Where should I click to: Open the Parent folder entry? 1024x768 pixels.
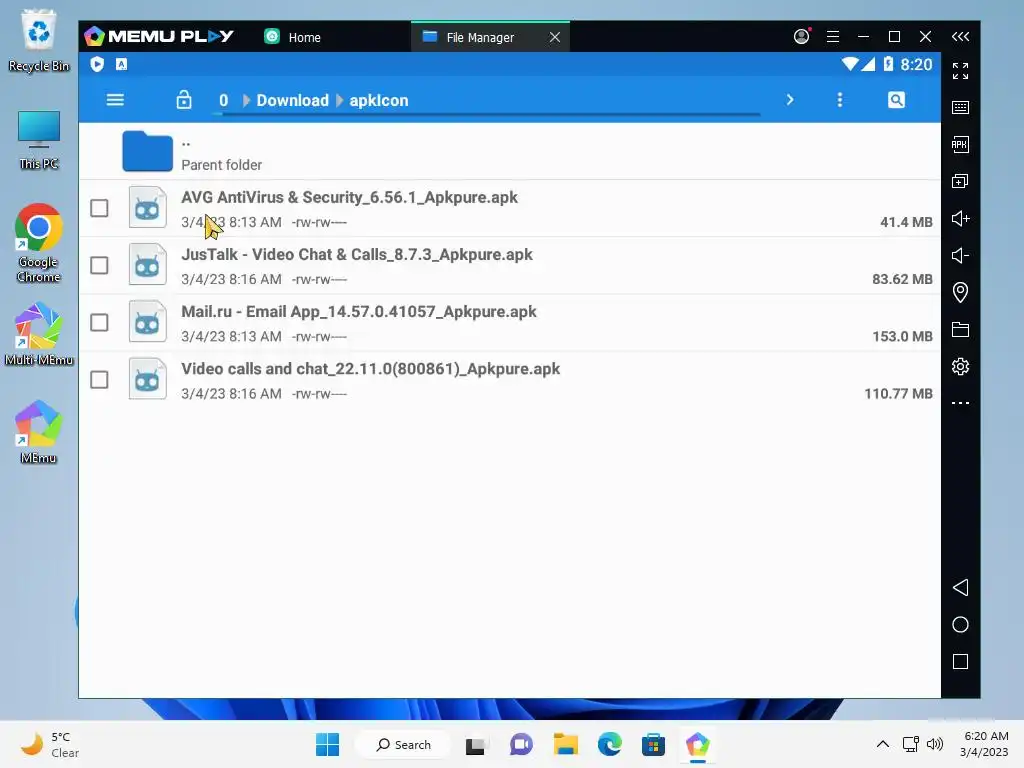click(509, 152)
